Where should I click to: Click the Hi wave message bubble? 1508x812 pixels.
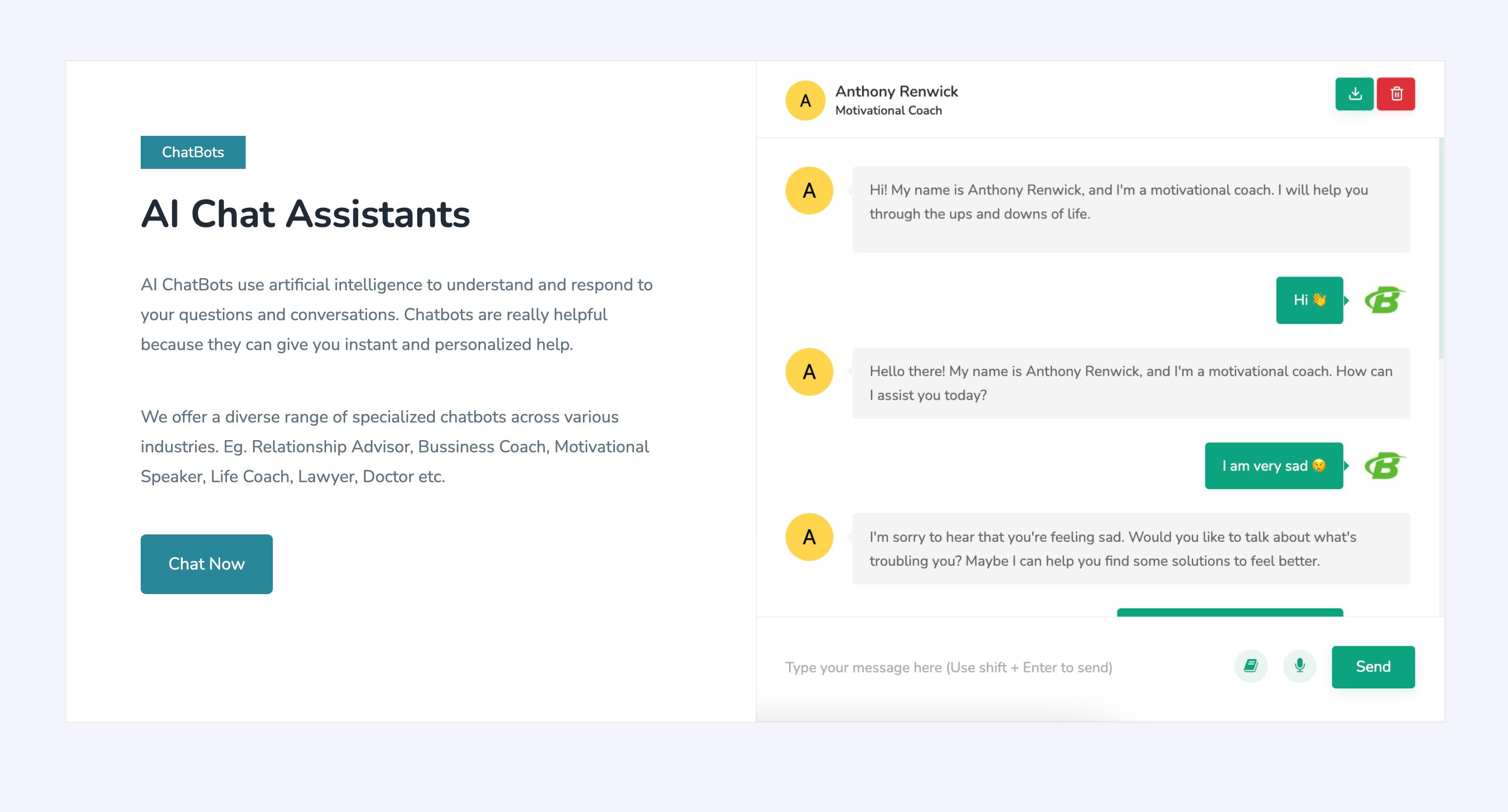coord(1309,301)
